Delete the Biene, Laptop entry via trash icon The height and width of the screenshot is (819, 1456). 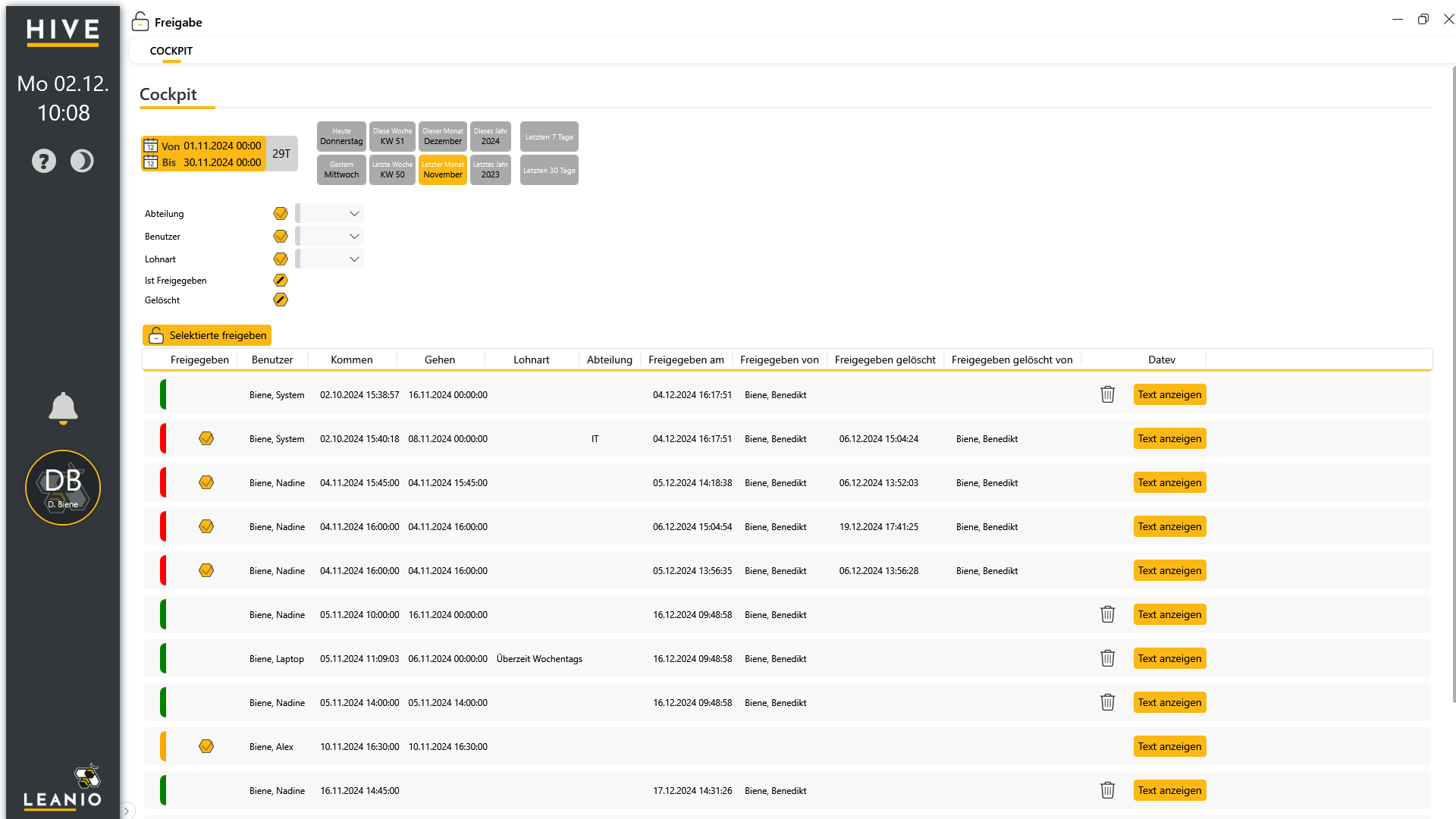tap(1108, 658)
